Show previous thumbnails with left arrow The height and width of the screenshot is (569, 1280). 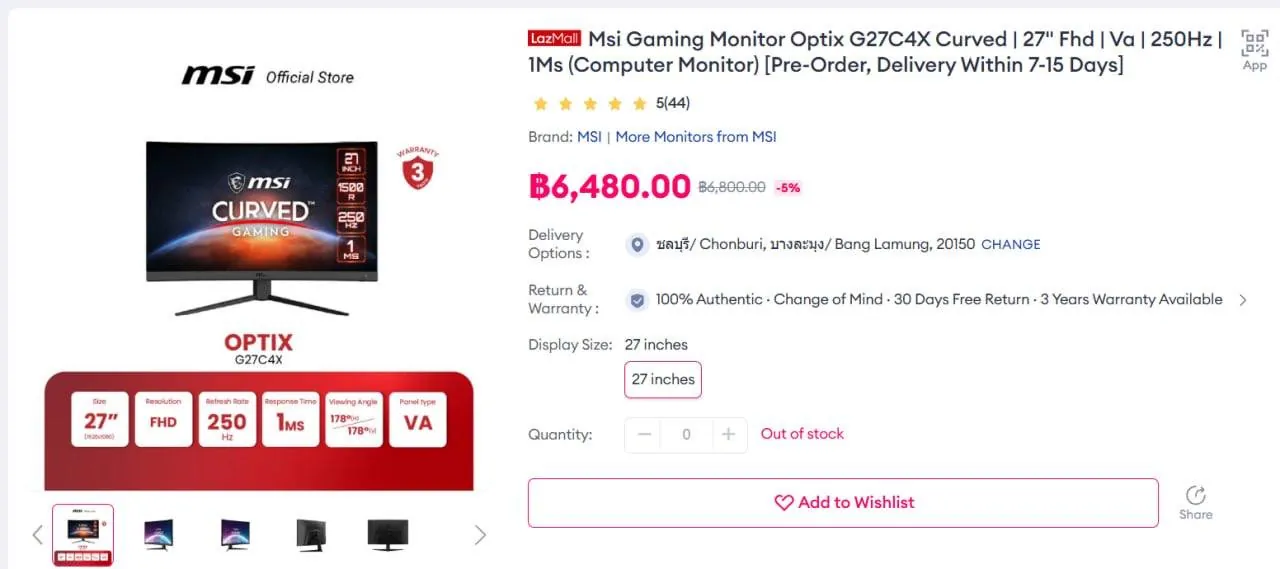pyautogui.click(x=38, y=535)
